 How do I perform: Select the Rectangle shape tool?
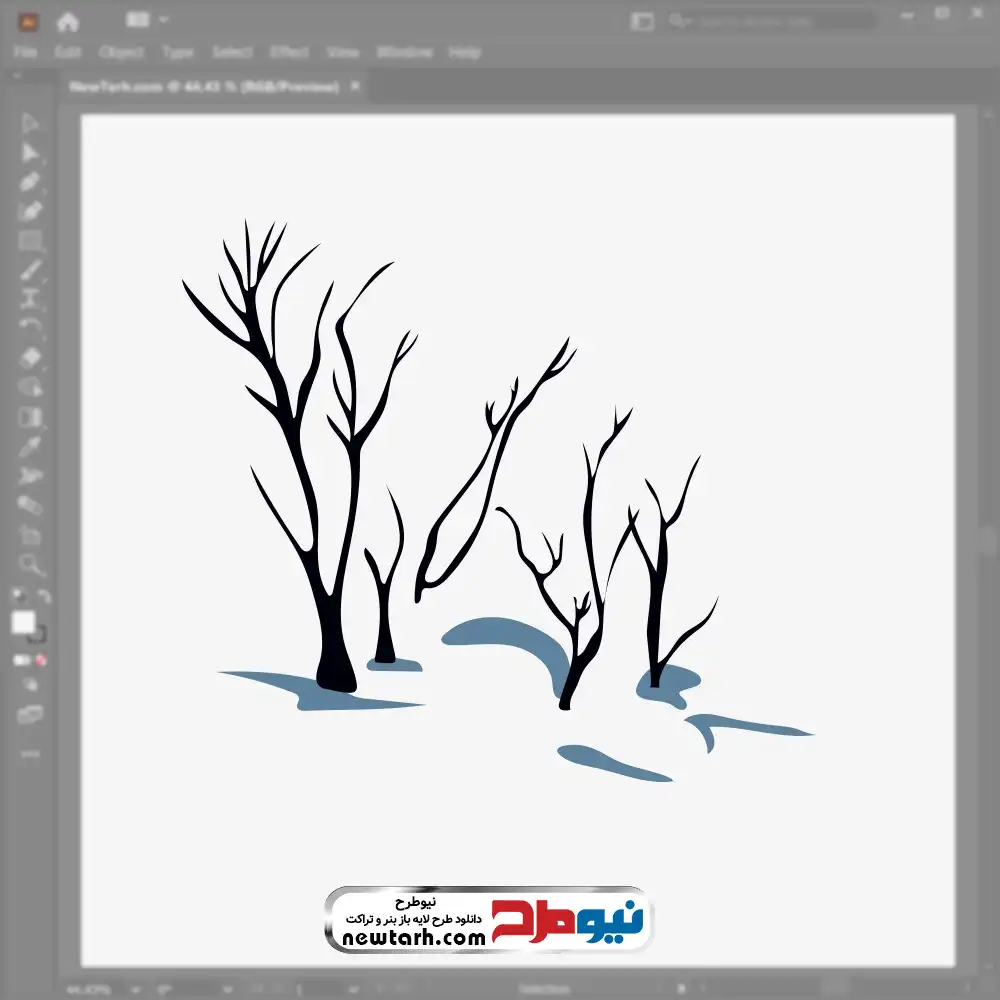click(x=30, y=241)
